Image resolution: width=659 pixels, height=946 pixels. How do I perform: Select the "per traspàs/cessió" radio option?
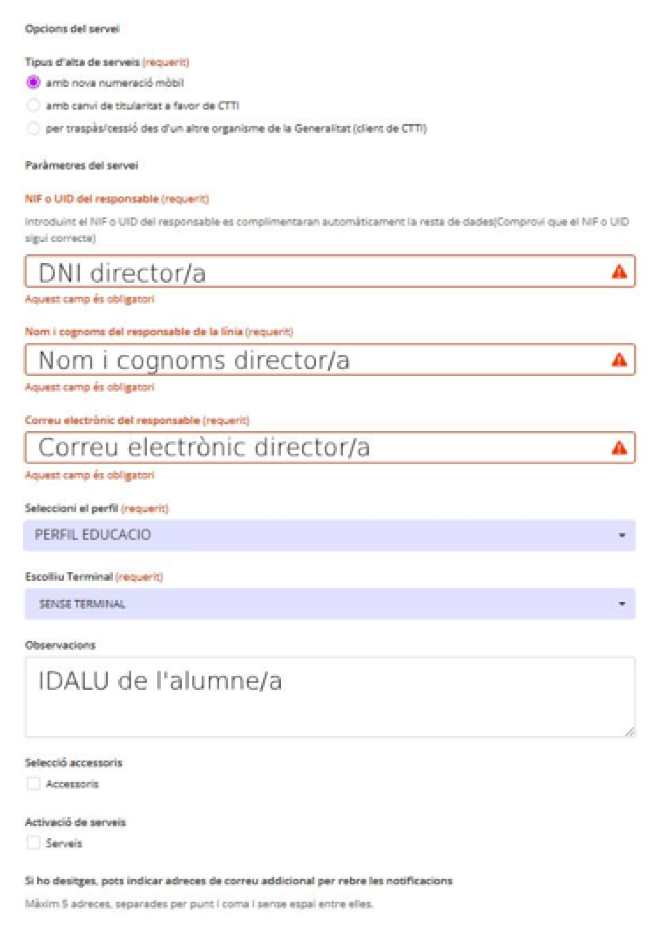coord(33,128)
